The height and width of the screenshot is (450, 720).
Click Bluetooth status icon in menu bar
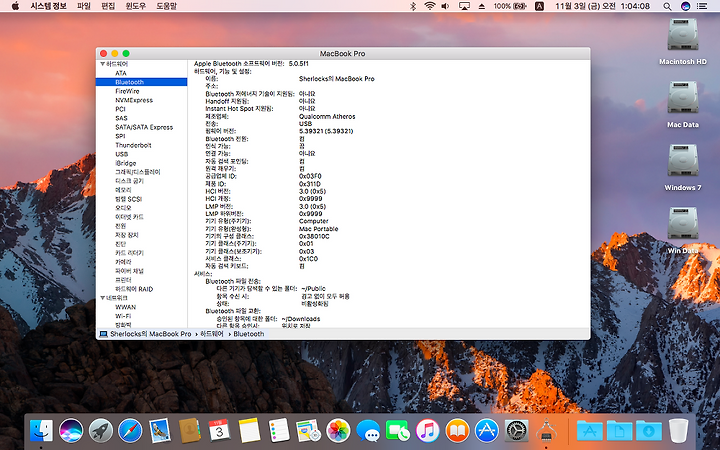413,6
